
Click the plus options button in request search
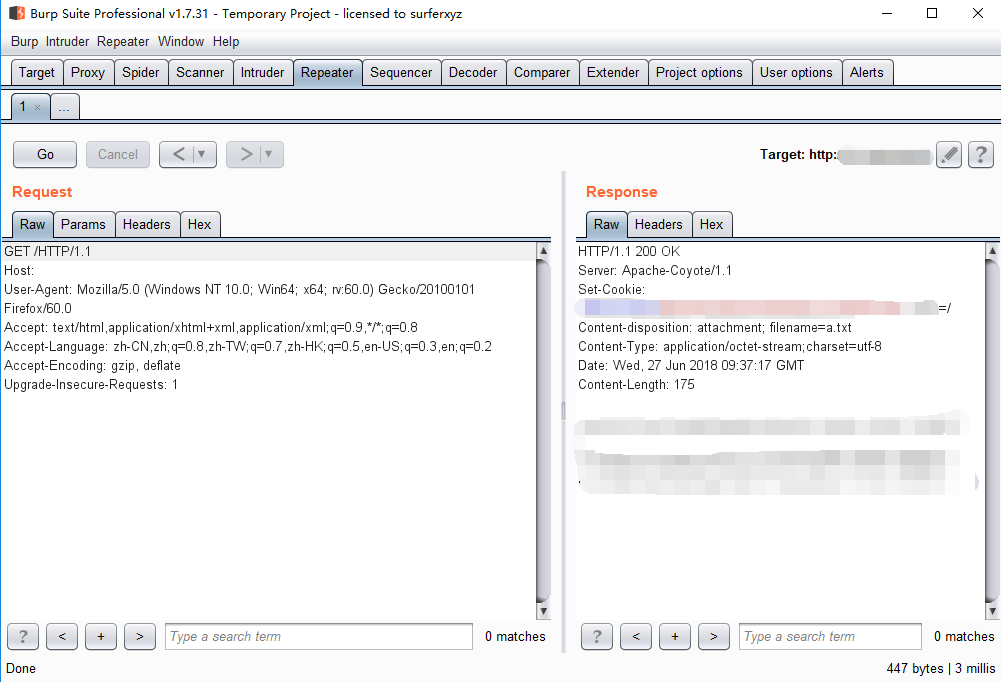point(101,637)
